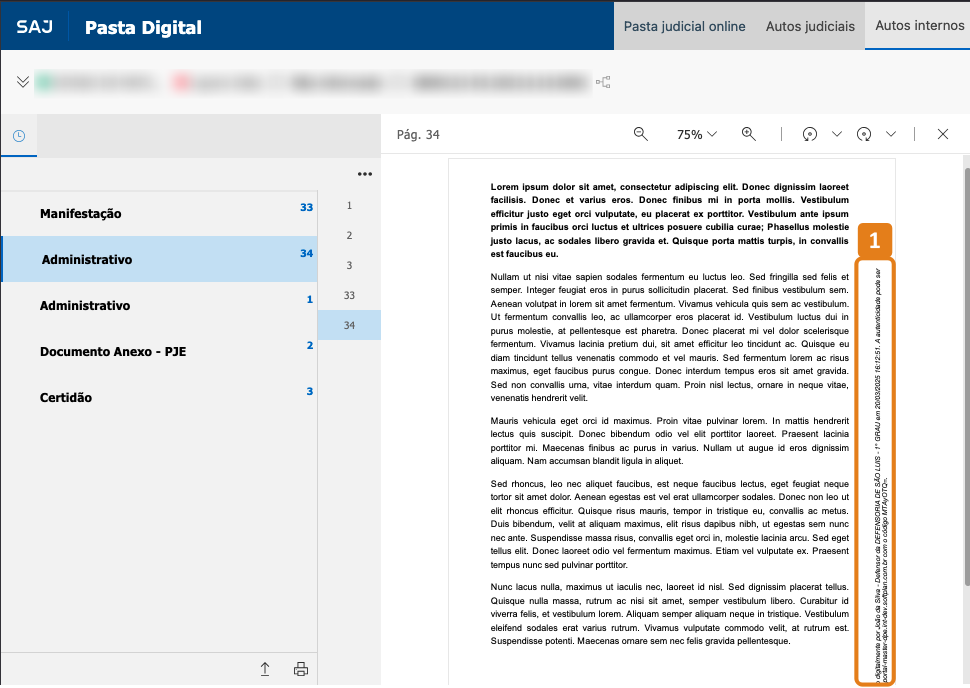Expand the rotate counterclockwise options arrow
This screenshot has height=688, width=970.
pyautogui.click(x=837, y=134)
